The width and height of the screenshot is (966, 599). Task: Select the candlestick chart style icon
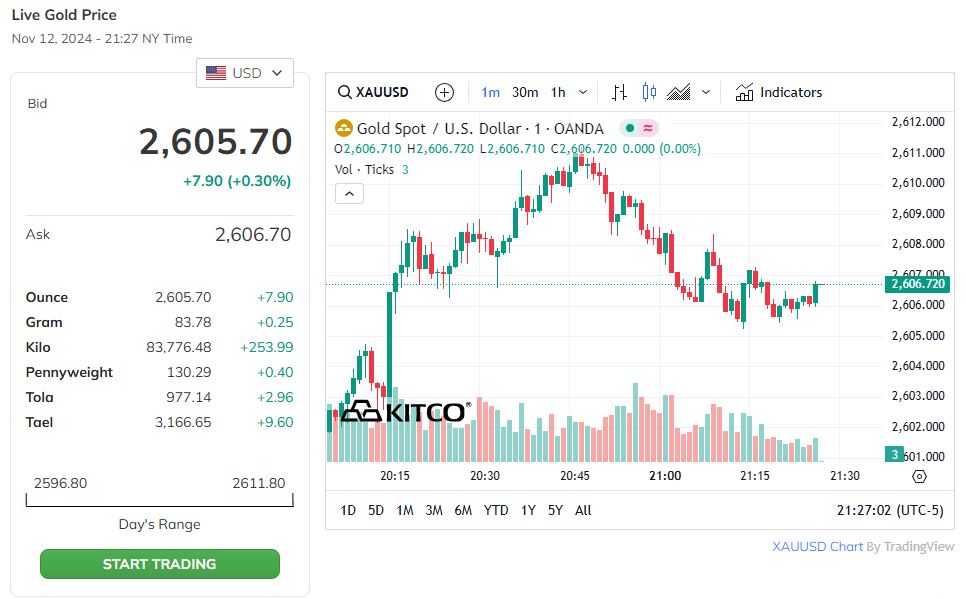(x=649, y=92)
